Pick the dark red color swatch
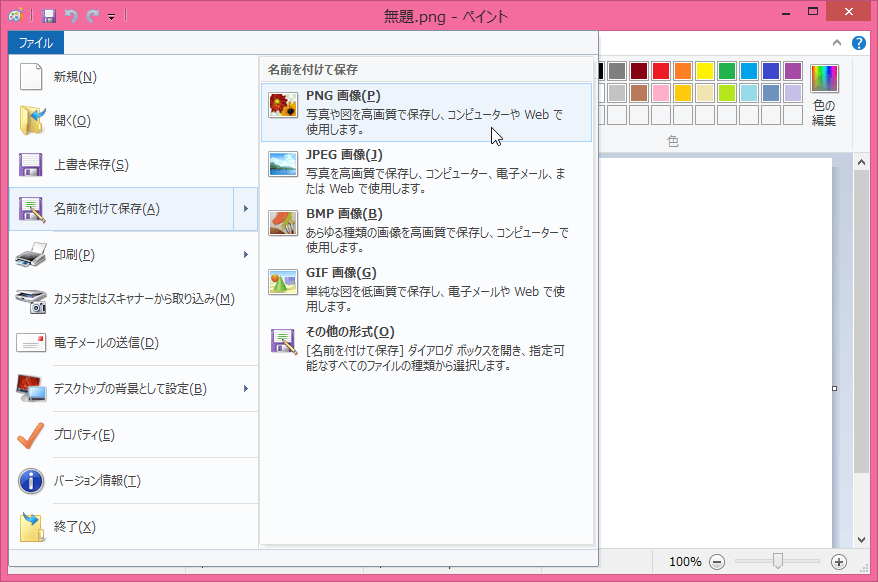The height and width of the screenshot is (582, 878). point(639,71)
